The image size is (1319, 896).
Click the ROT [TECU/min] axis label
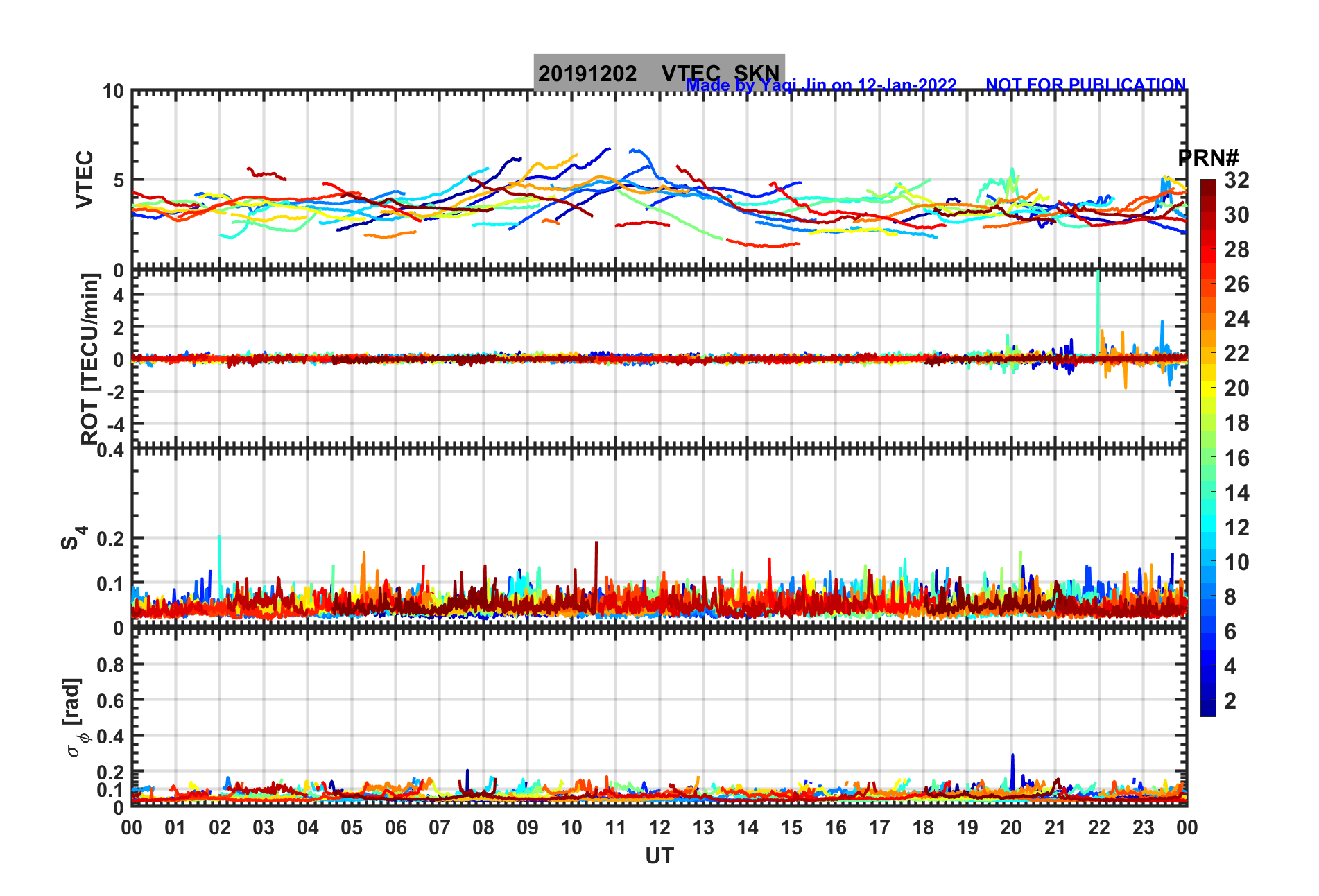(x=89, y=359)
